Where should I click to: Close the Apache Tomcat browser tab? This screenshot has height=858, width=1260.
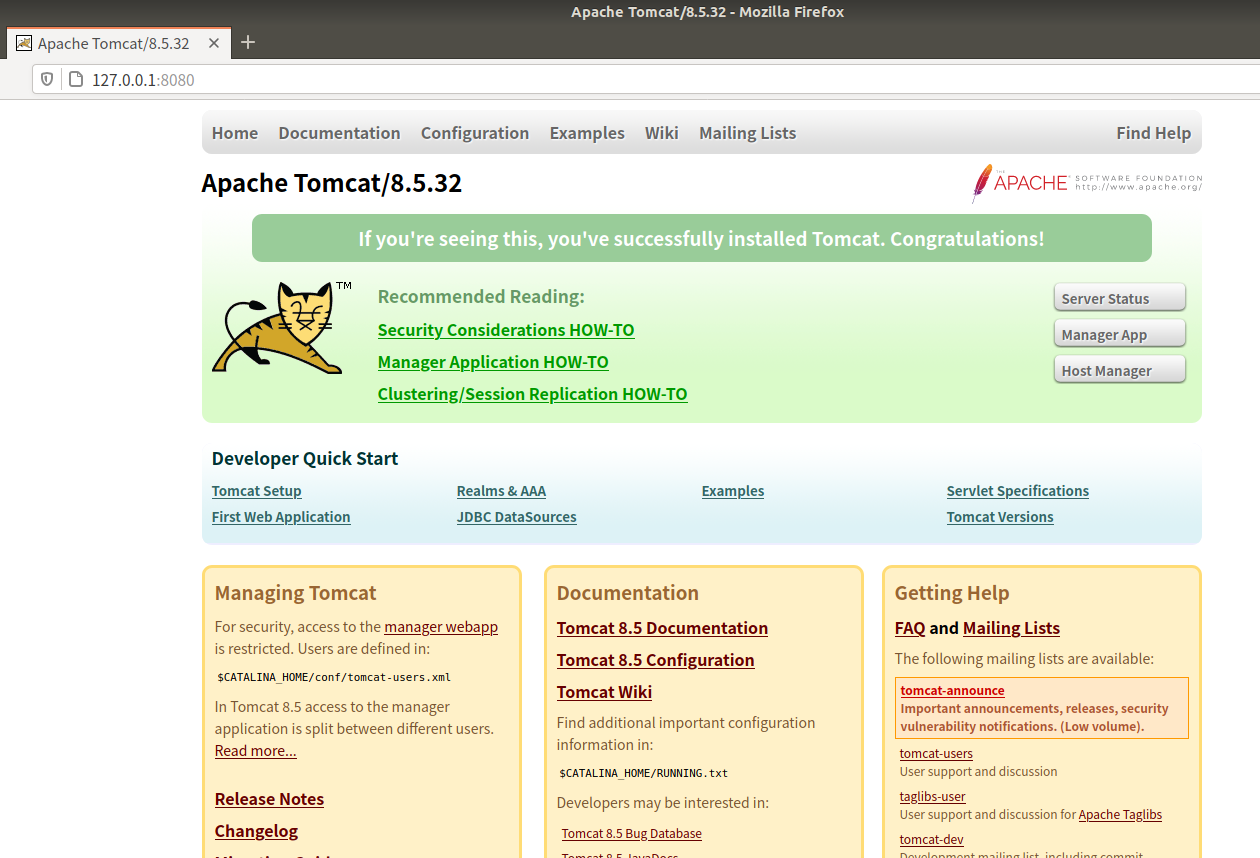(214, 43)
